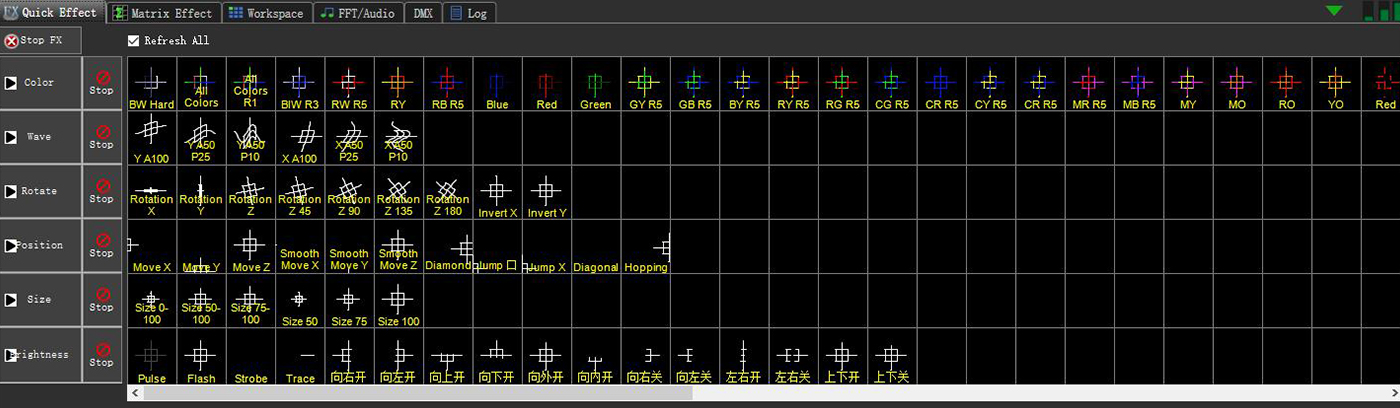Image resolution: width=1400 pixels, height=408 pixels.
Task: Open the Rotate effects row header
Action: click(x=40, y=191)
